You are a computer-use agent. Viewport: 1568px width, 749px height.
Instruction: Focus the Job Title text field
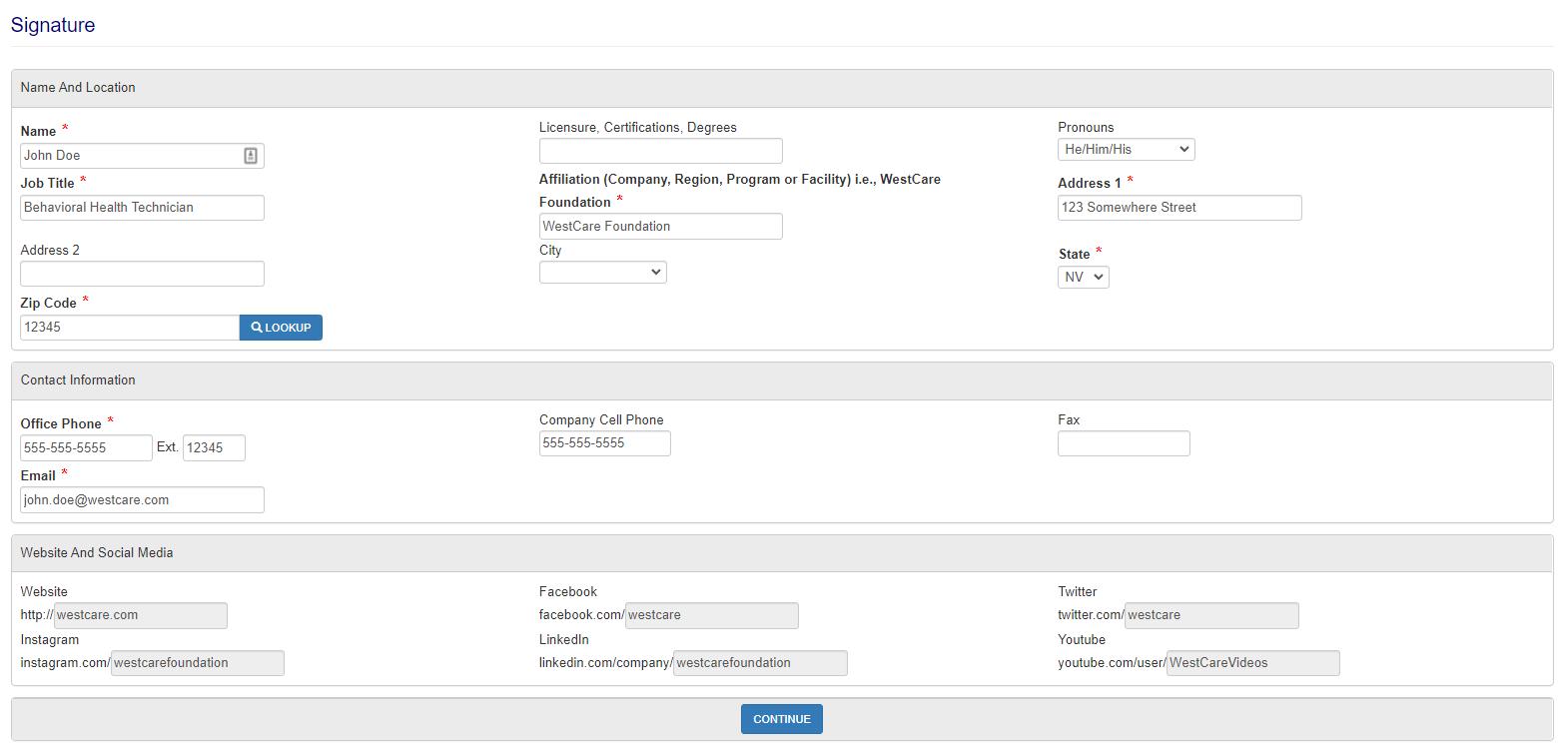click(x=142, y=208)
